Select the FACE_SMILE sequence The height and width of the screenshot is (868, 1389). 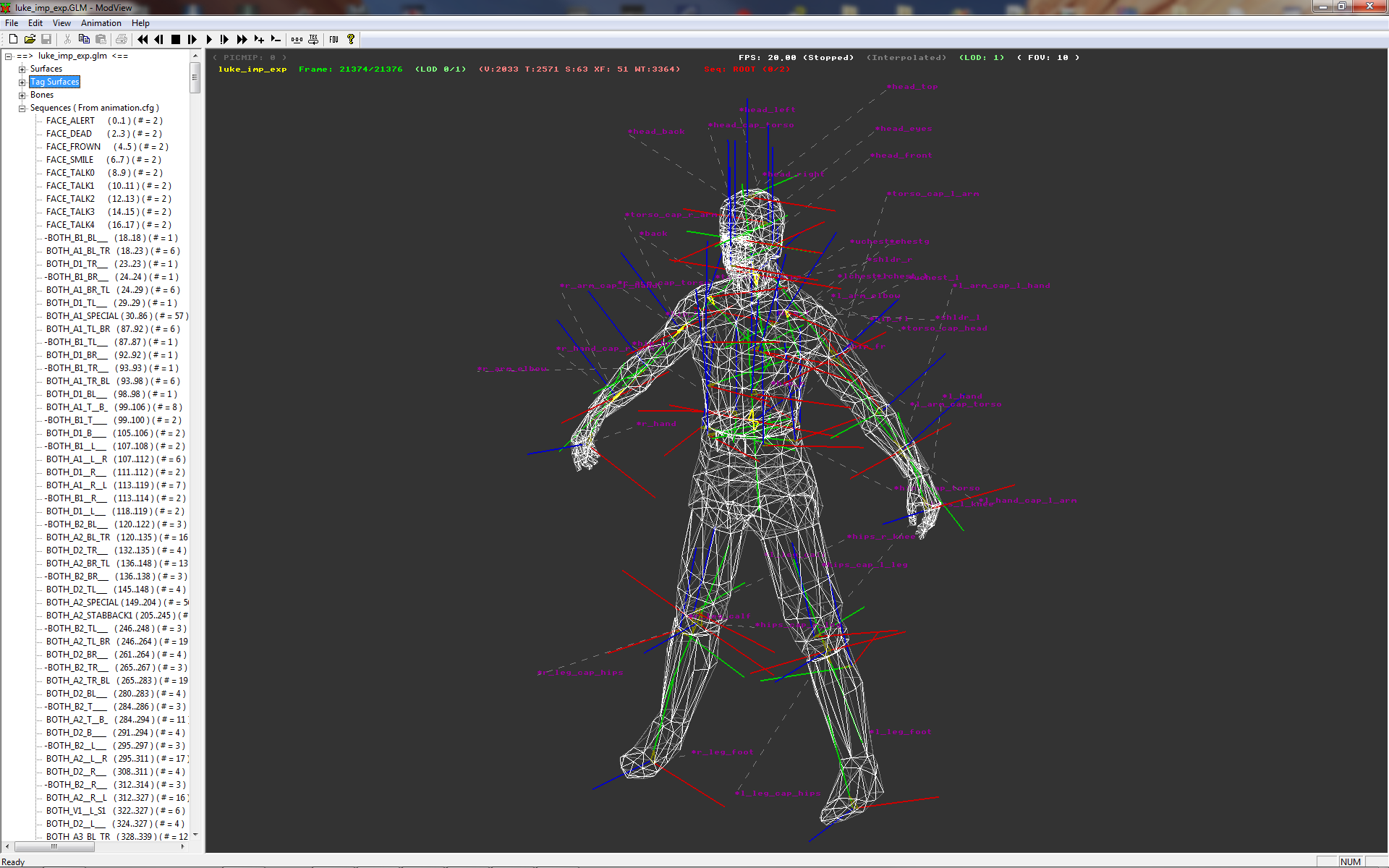103,160
